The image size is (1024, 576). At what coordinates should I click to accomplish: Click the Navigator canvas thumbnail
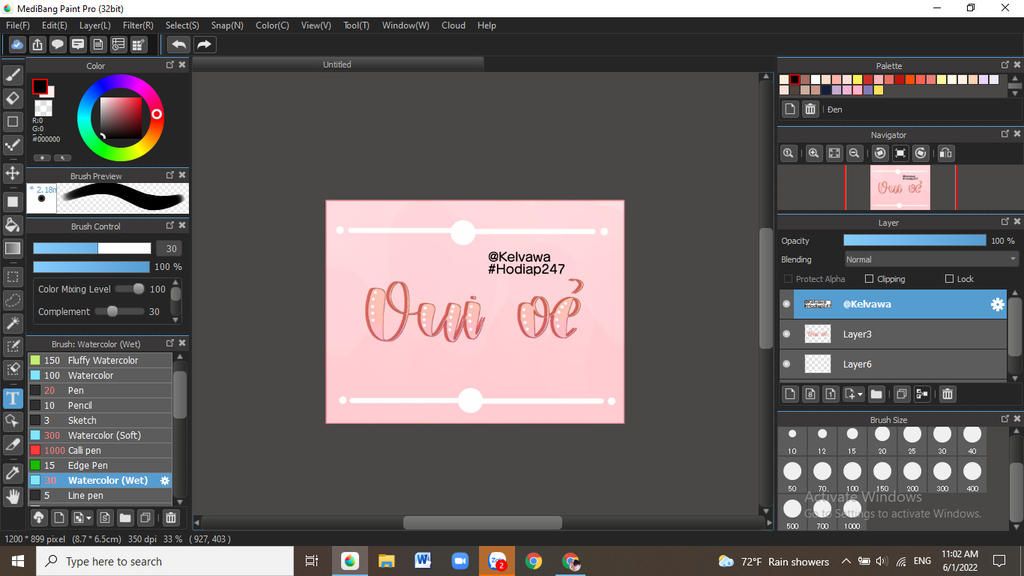click(900, 187)
